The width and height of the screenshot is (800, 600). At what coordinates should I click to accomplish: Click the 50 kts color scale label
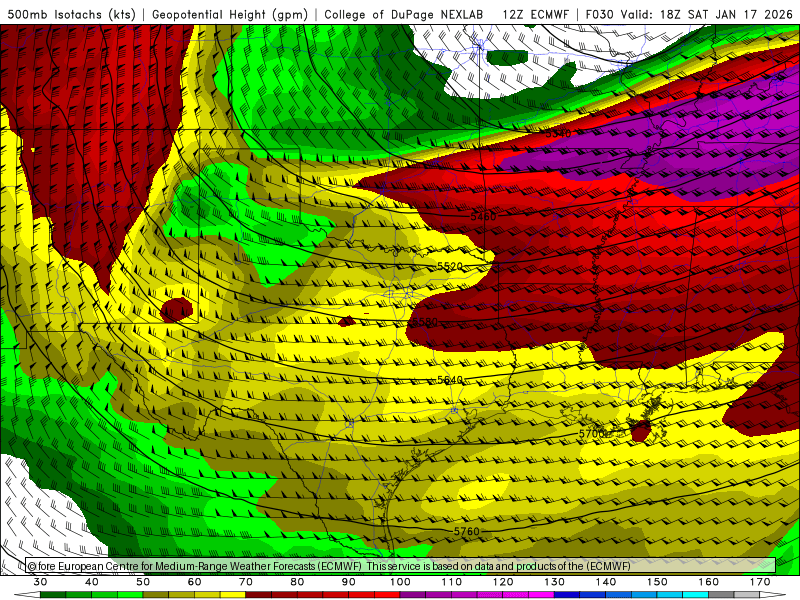(x=143, y=582)
